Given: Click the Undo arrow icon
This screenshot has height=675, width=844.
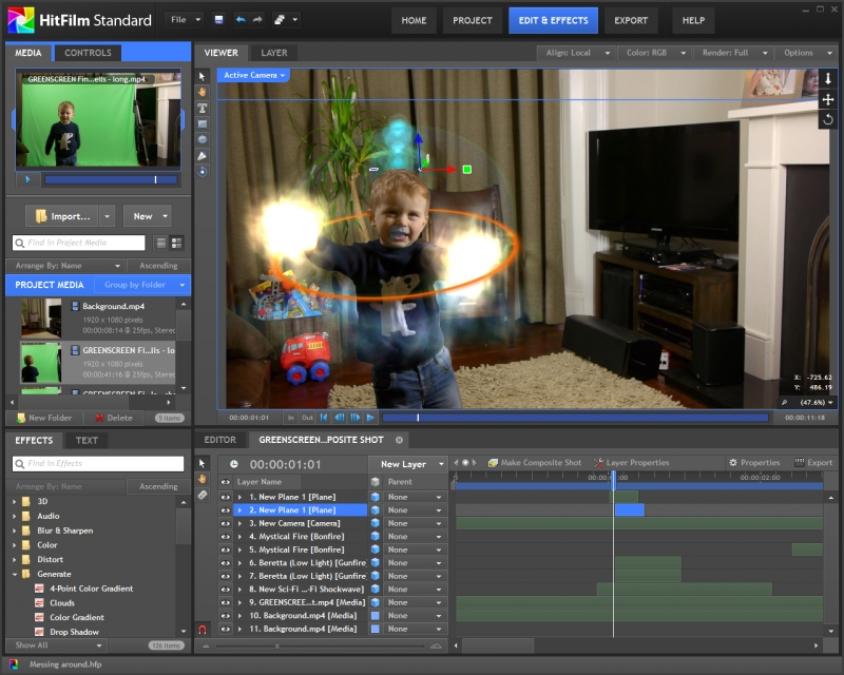Looking at the screenshot, I should pyautogui.click(x=240, y=20).
